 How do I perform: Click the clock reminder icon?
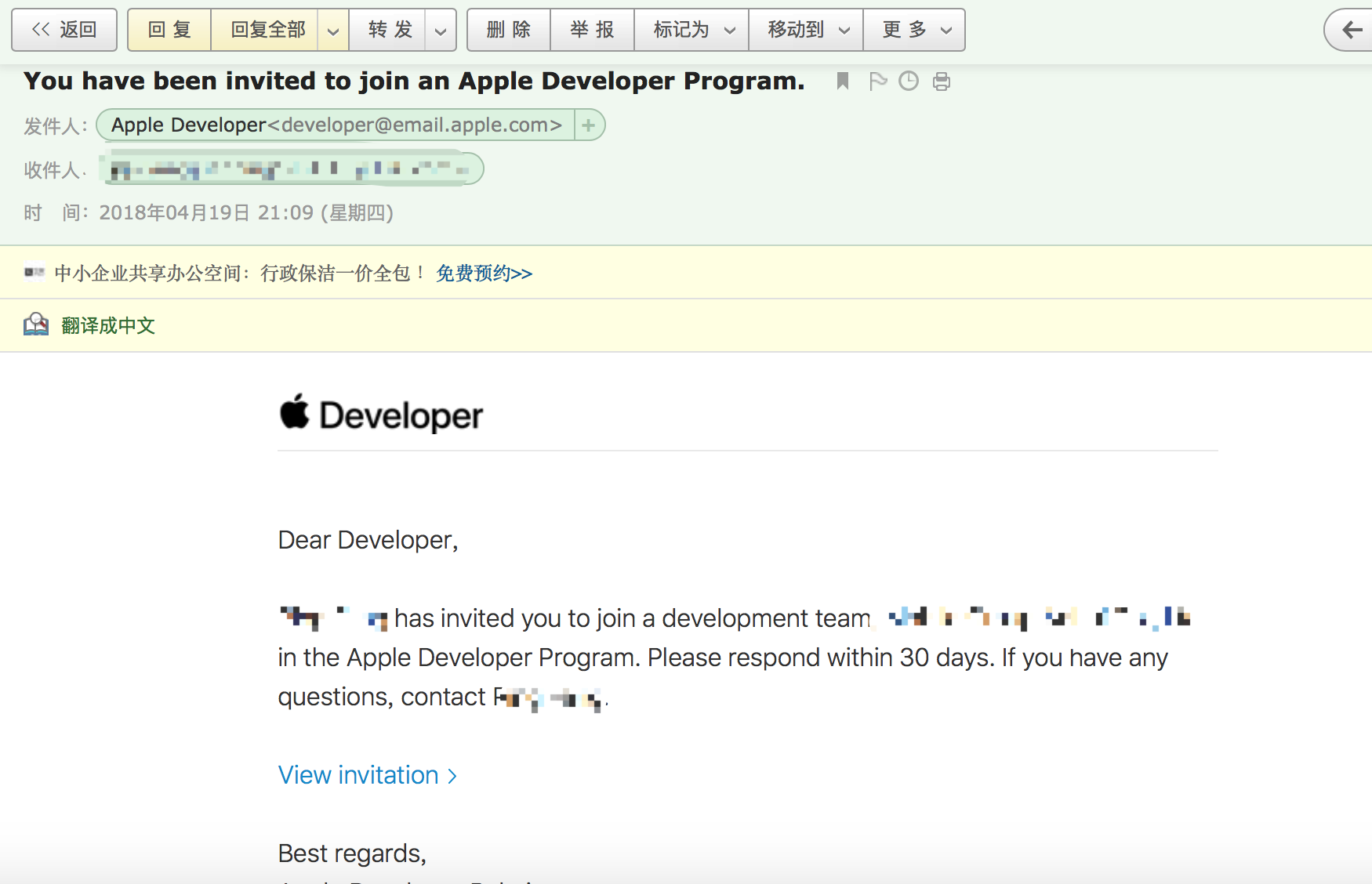pyautogui.click(x=909, y=81)
